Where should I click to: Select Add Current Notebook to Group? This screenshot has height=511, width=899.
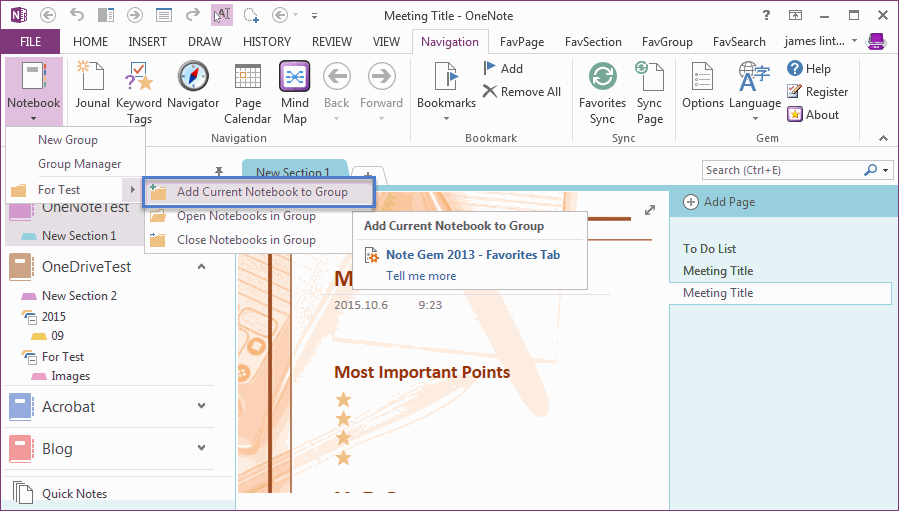pyautogui.click(x=259, y=192)
